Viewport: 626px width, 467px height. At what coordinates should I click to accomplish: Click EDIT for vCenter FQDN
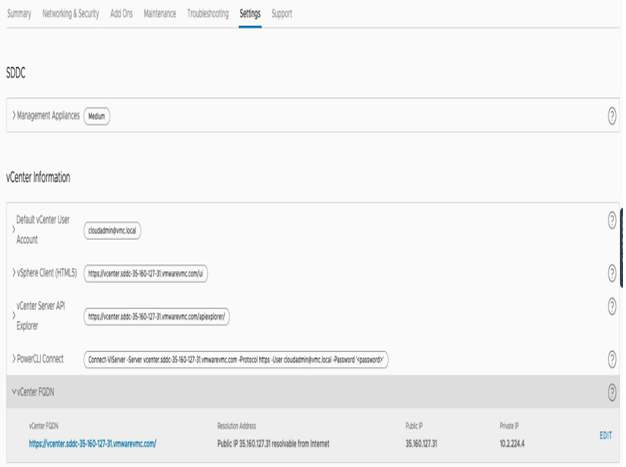point(606,435)
